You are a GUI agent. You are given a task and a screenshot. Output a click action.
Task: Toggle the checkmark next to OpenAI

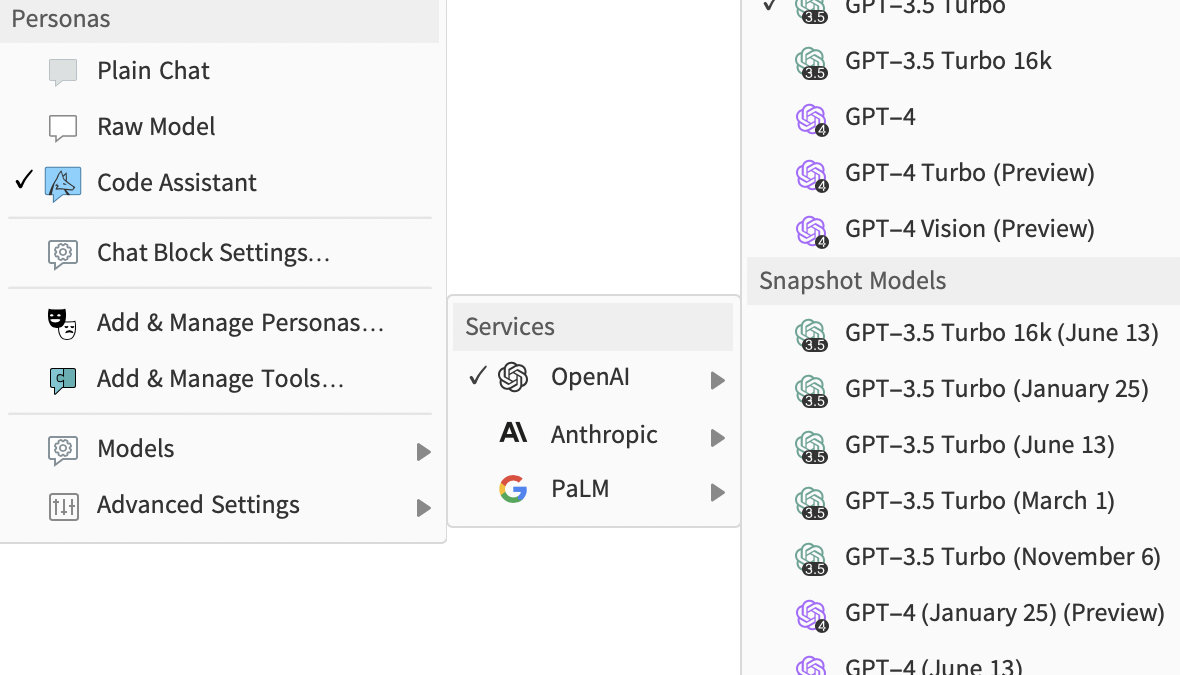point(478,375)
